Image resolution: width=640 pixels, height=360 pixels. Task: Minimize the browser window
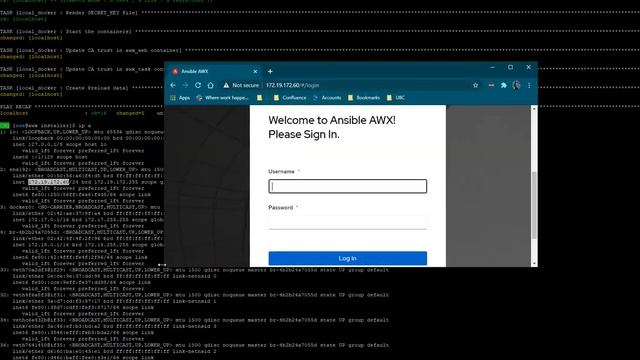click(492, 67)
